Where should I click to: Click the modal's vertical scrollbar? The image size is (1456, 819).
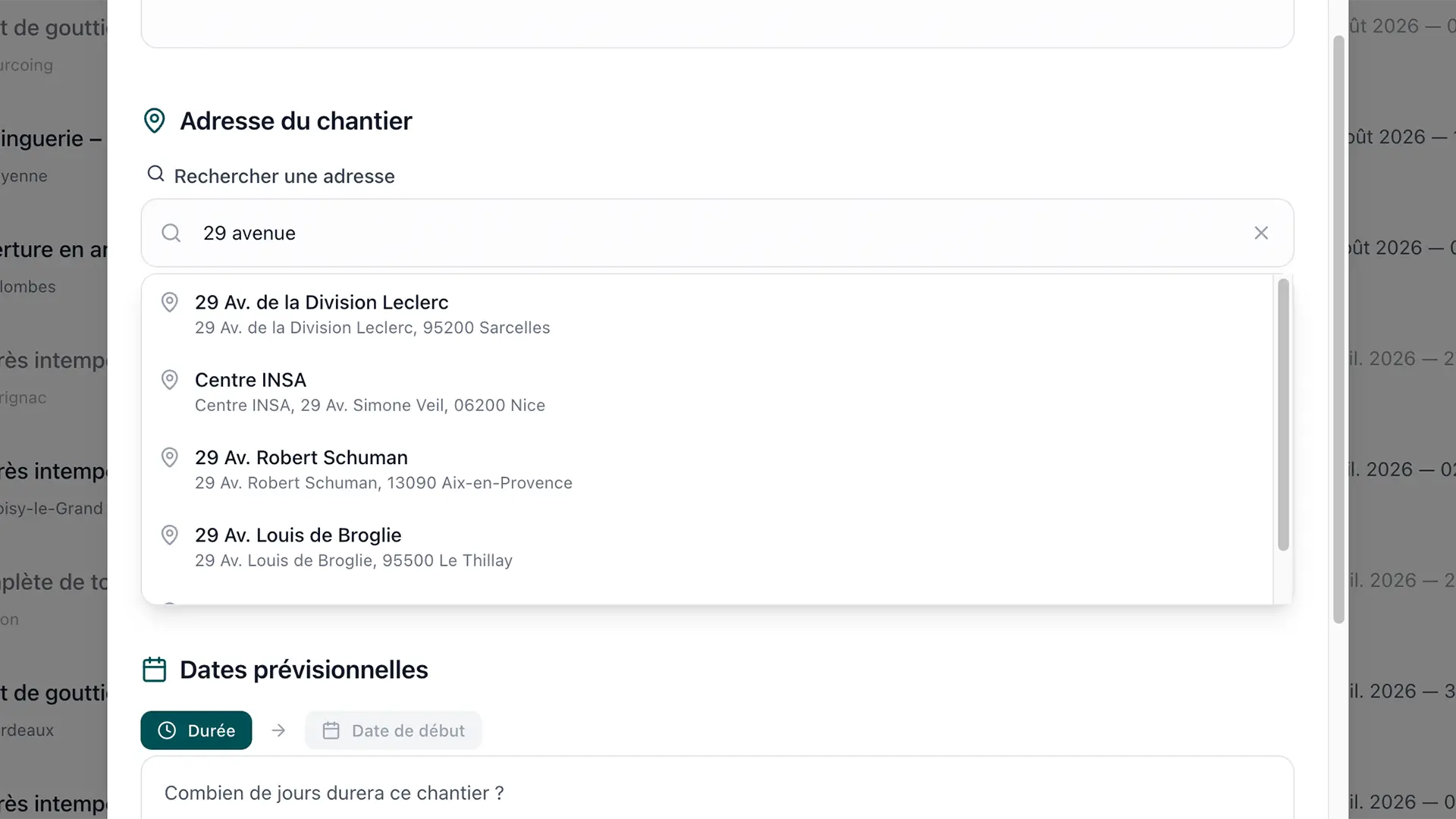click(1338, 330)
